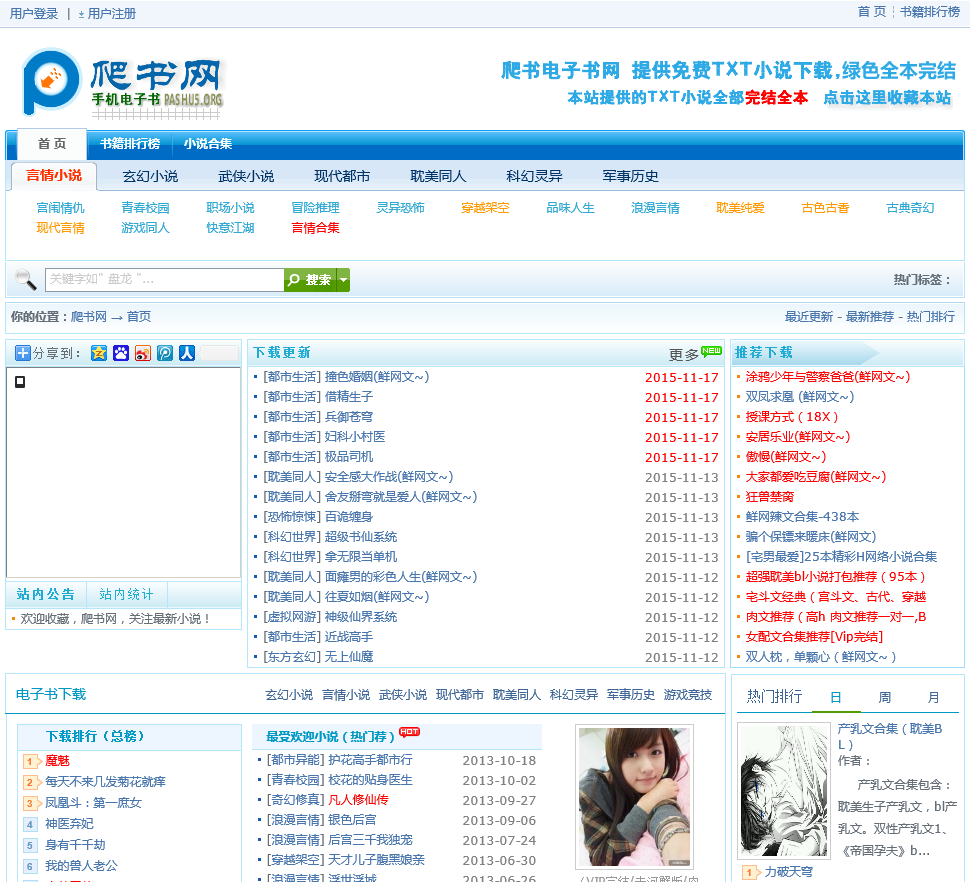The height and width of the screenshot is (882, 970).
Task: Select the 现代都市 category tab
Action: click(x=342, y=176)
